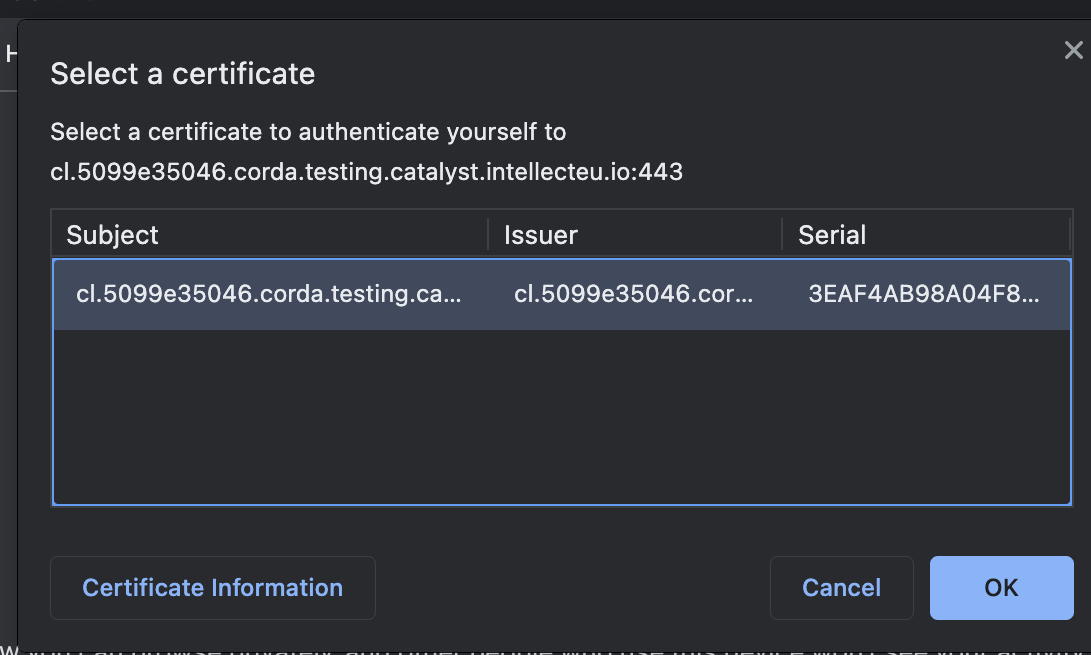The width and height of the screenshot is (1091, 655).
Task: Click the Certificate Information button label
Action: coord(212,588)
